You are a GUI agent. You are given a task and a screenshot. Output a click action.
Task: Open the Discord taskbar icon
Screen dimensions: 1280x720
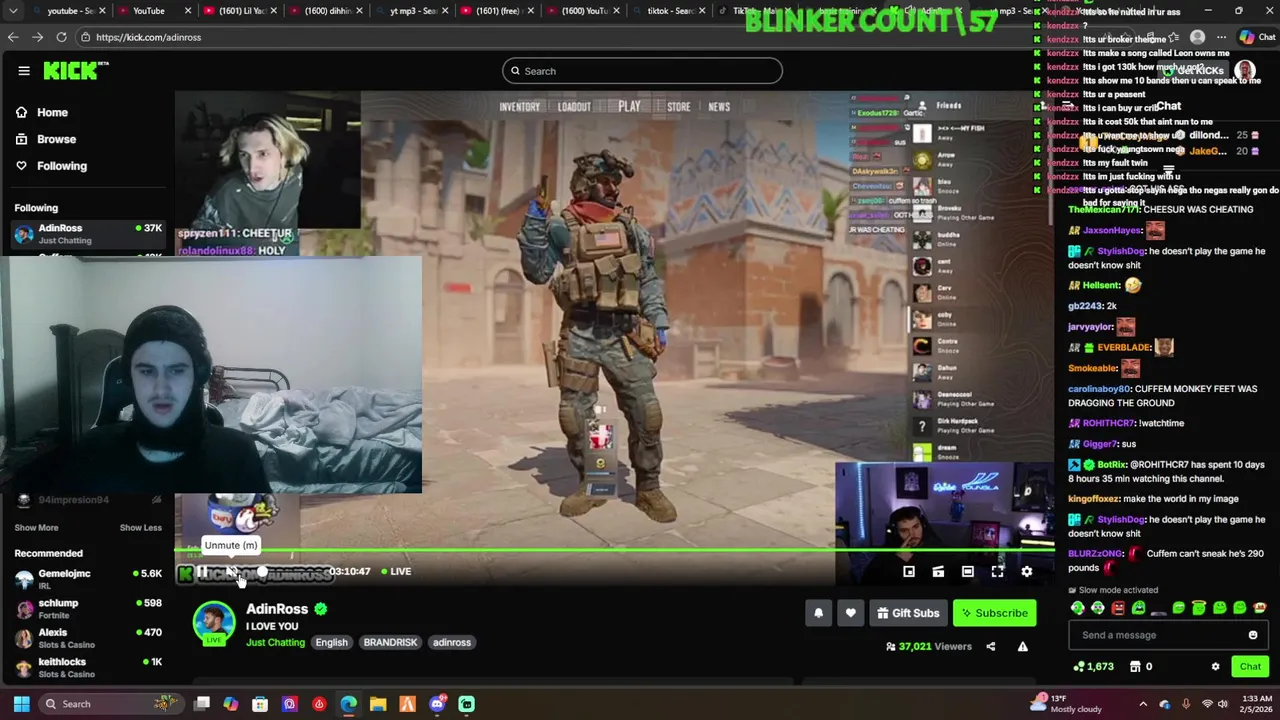click(x=437, y=704)
